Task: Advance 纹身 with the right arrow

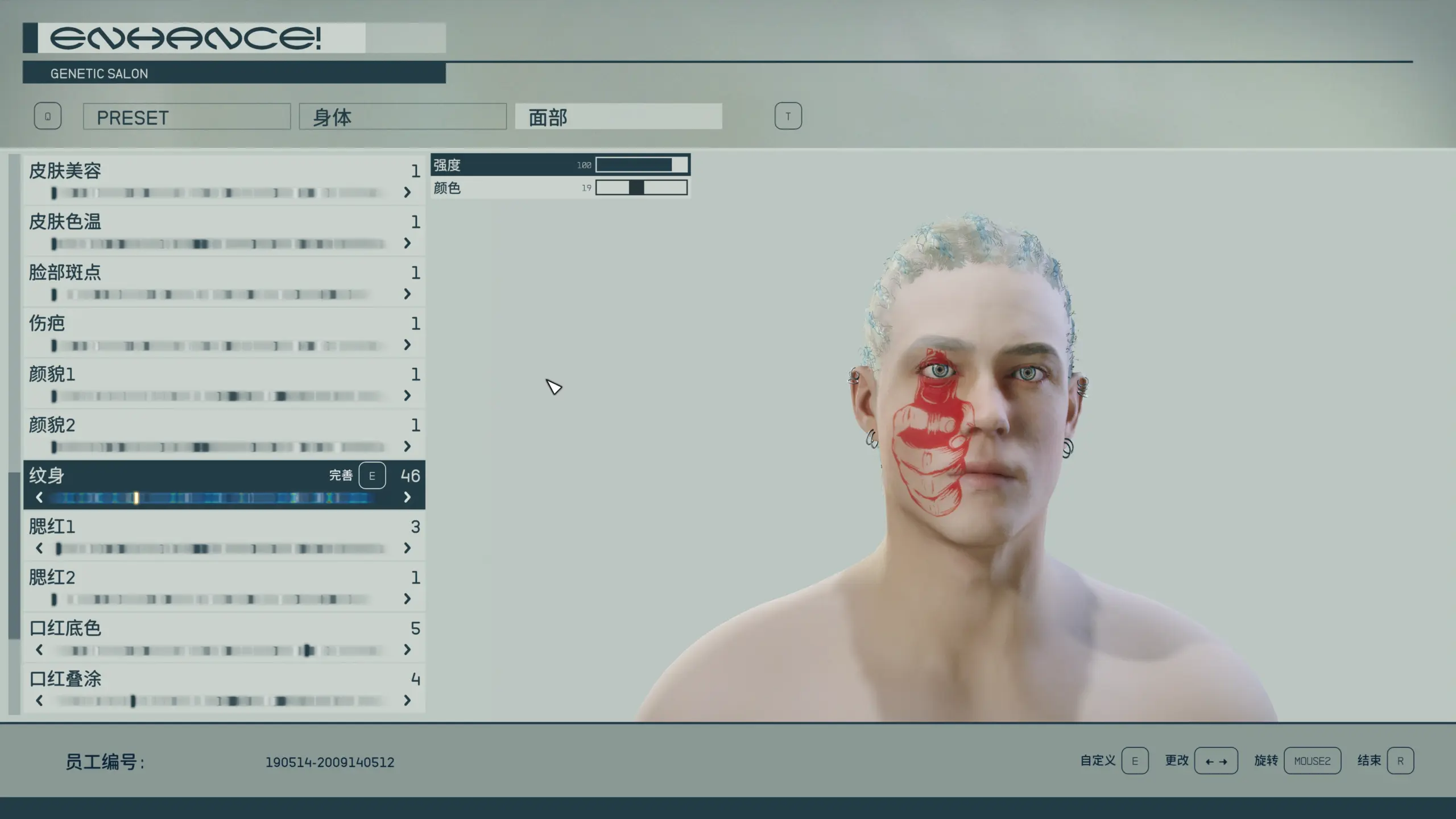Action: point(407,498)
